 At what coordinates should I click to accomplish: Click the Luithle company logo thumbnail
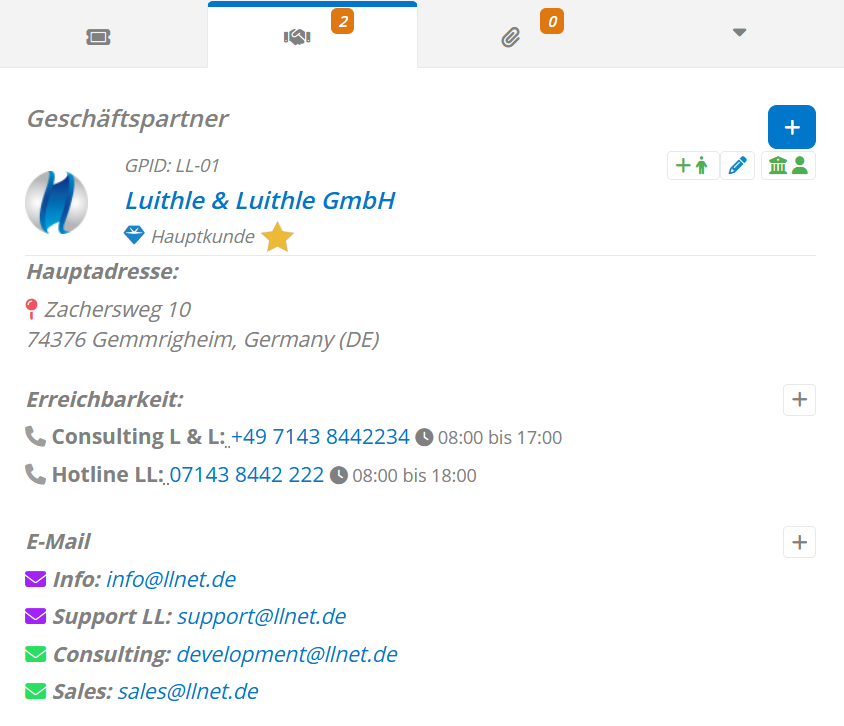pyautogui.click(x=56, y=201)
